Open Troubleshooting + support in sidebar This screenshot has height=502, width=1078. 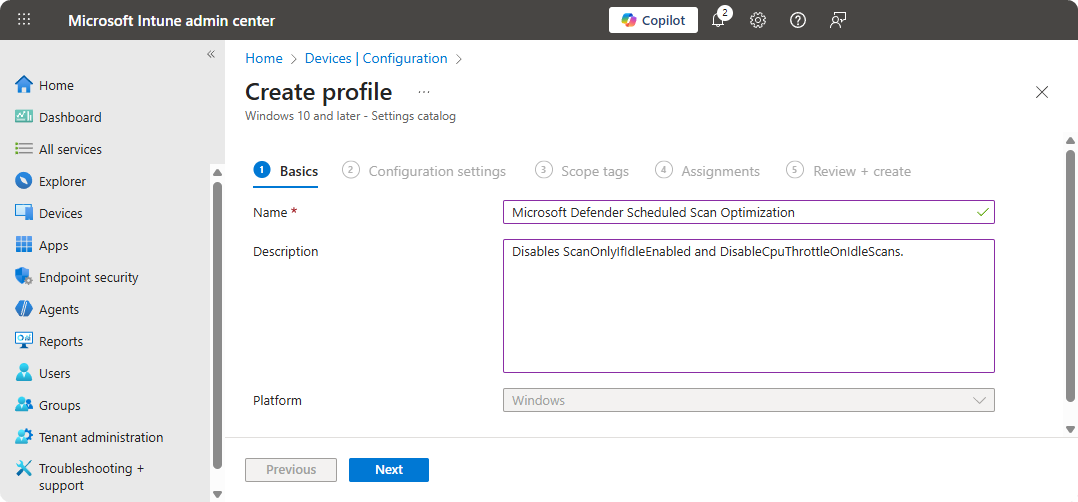point(91,477)
